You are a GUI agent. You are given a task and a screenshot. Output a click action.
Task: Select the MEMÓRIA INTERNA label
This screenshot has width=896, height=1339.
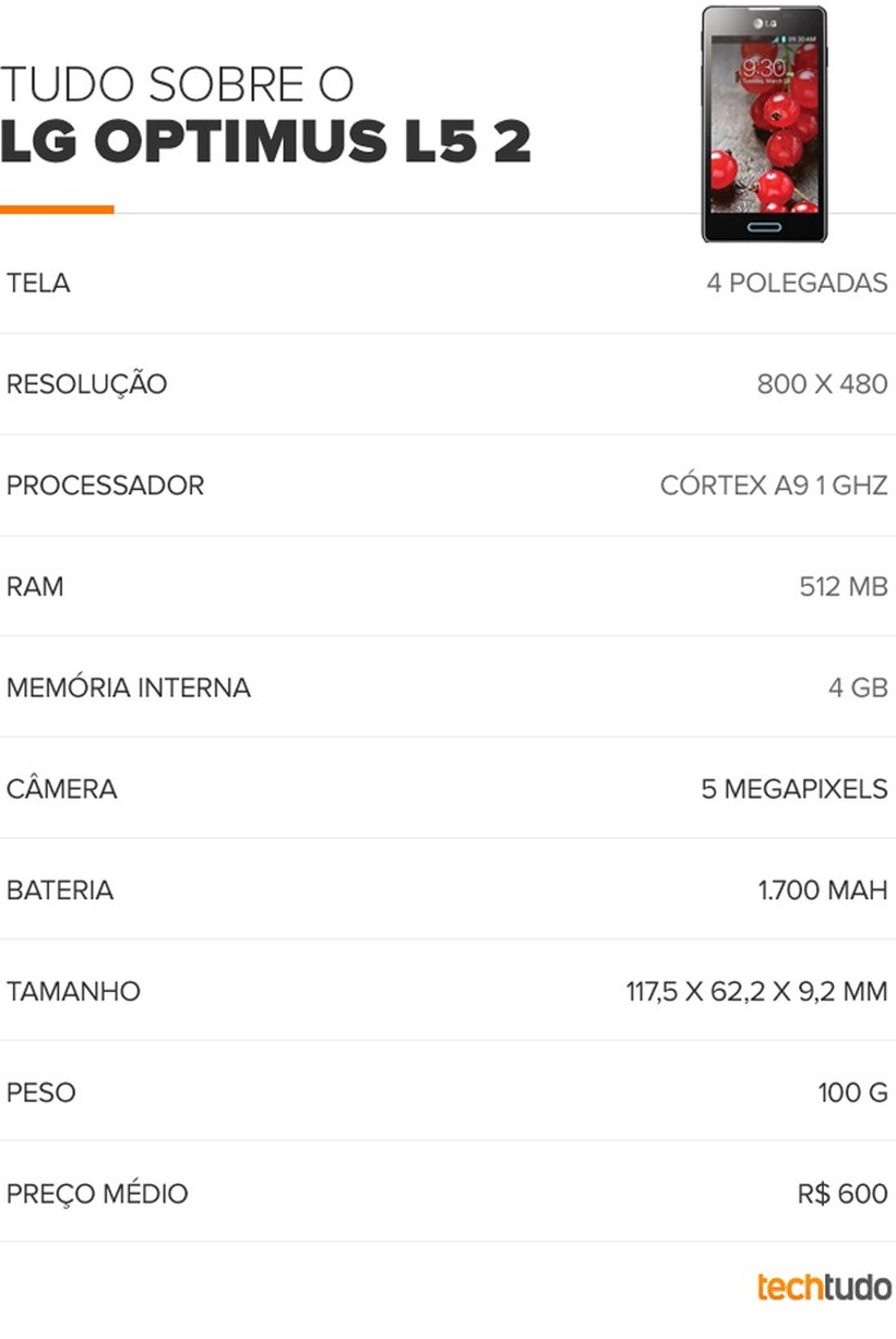click(x=128, y=688)
